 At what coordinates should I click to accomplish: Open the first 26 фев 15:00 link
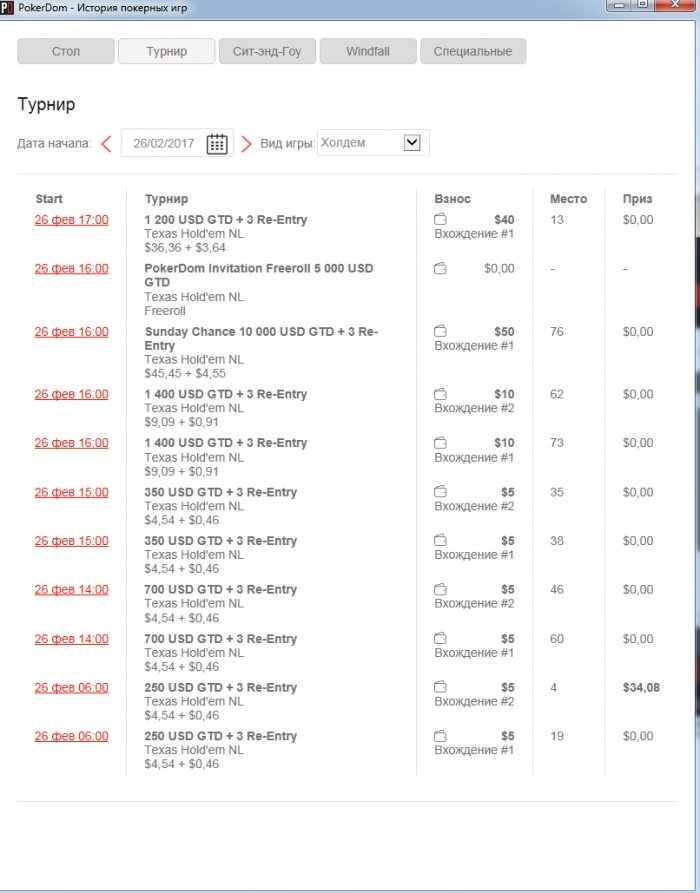point(72,492)
